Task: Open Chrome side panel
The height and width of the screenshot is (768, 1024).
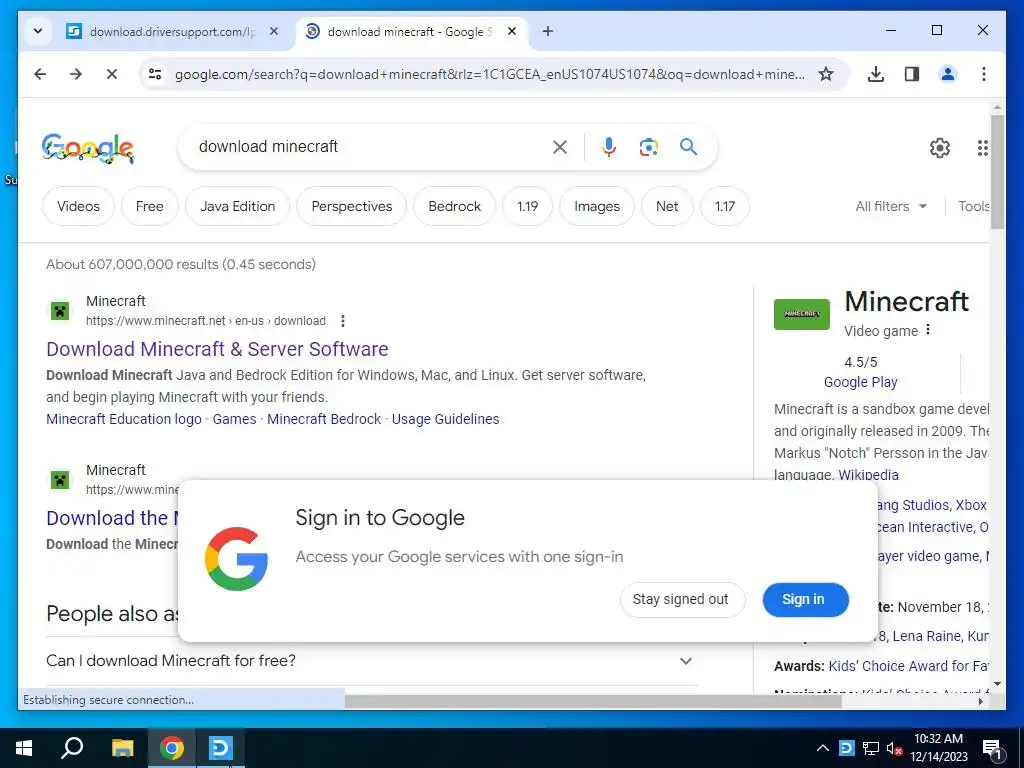Action: tap(912, 74)
